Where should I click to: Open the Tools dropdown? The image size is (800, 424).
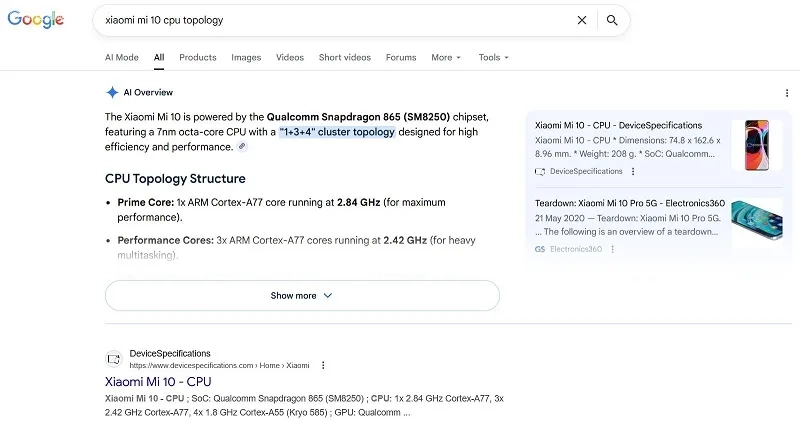[493, 58]
